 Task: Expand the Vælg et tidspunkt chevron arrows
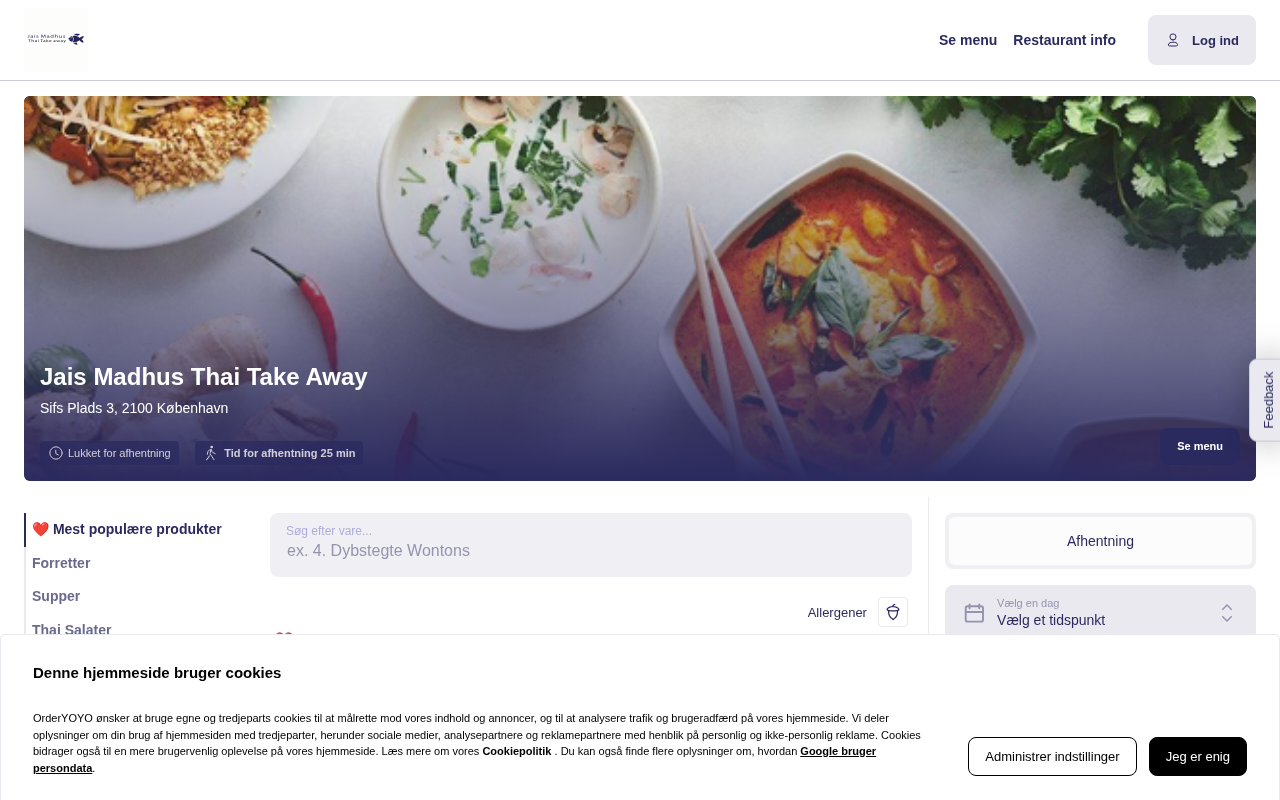[1227, 613]
